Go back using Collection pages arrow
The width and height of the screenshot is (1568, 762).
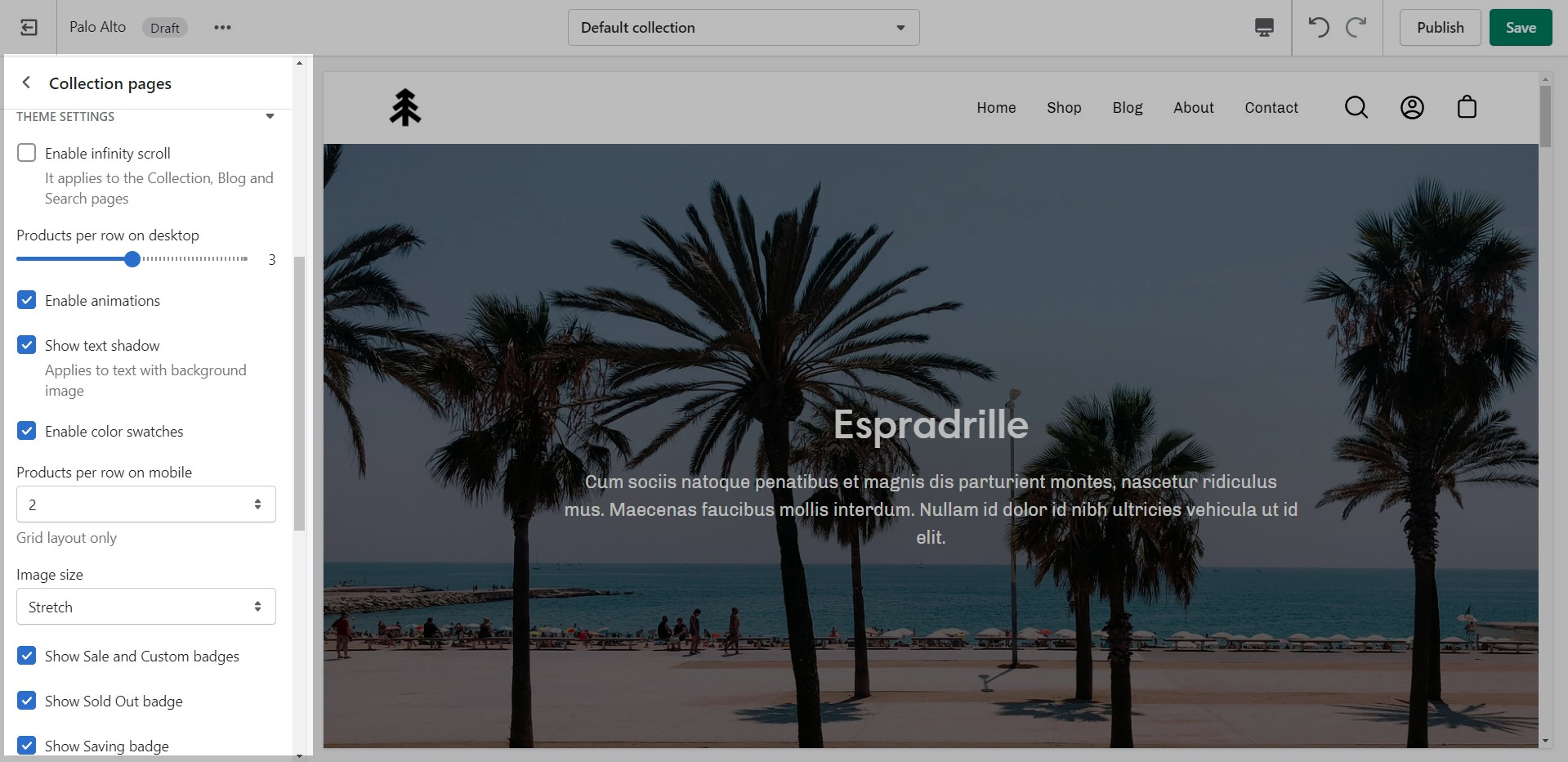pos(26,83)
